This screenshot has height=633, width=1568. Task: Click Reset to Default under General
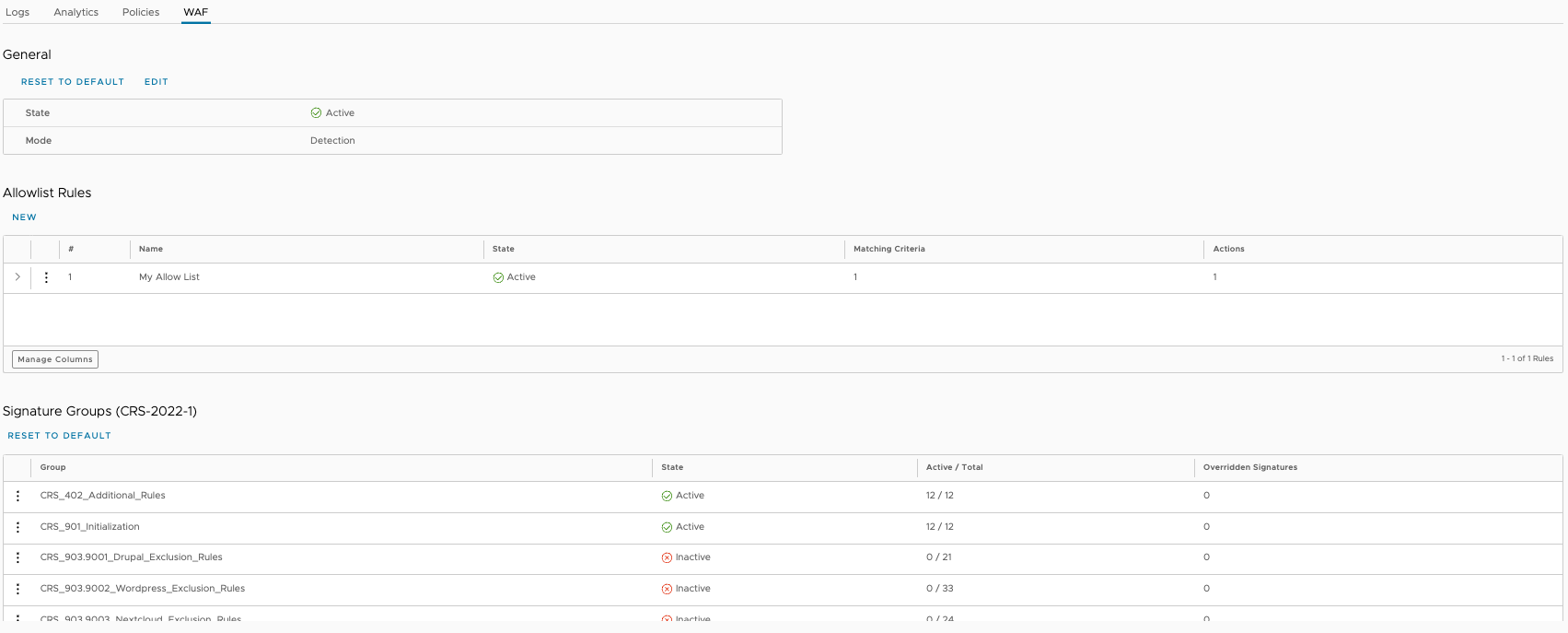(73, 82)
